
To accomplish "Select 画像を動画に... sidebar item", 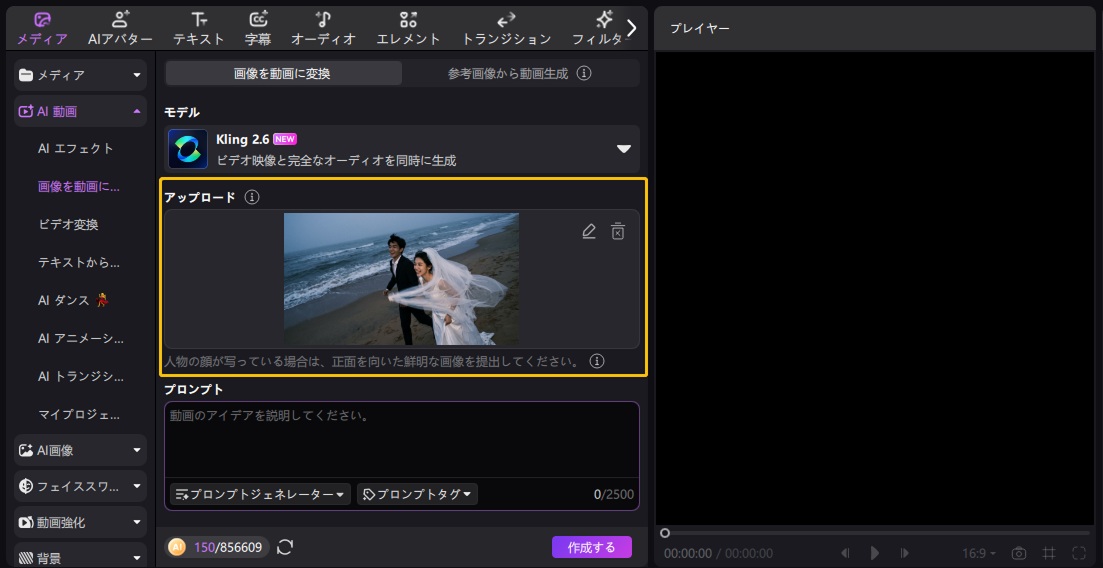I will tap(79, 187).
